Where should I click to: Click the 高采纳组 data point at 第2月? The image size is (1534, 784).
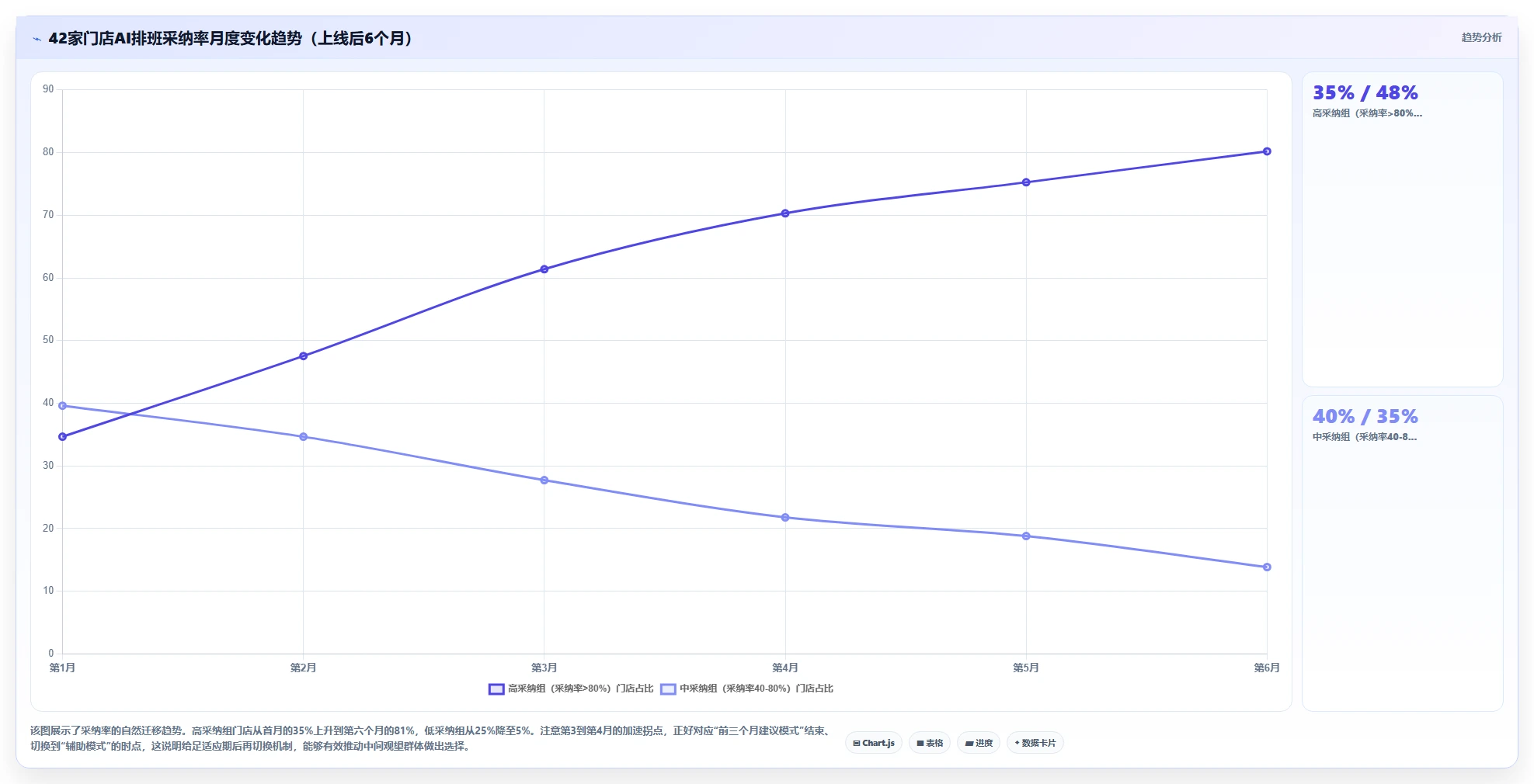point(304,356)
